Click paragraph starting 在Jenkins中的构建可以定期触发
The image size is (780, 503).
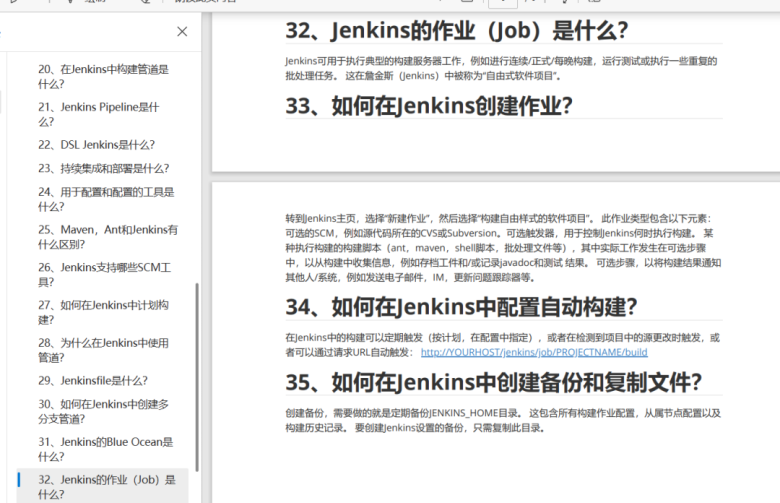pos(502,345)
